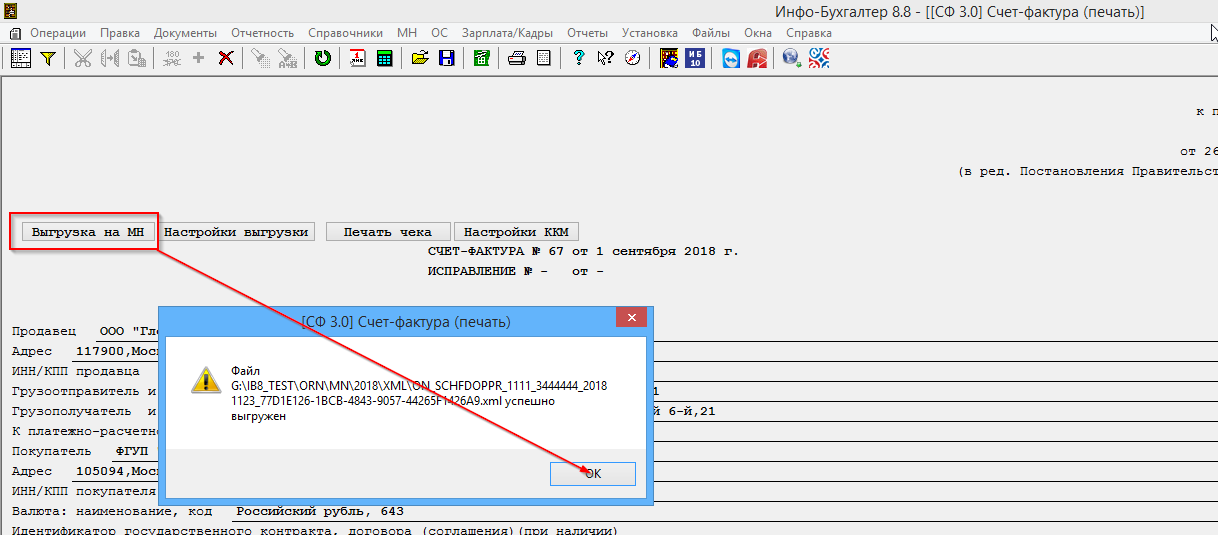Click the yellow filter funnel icon

(47, 58)
